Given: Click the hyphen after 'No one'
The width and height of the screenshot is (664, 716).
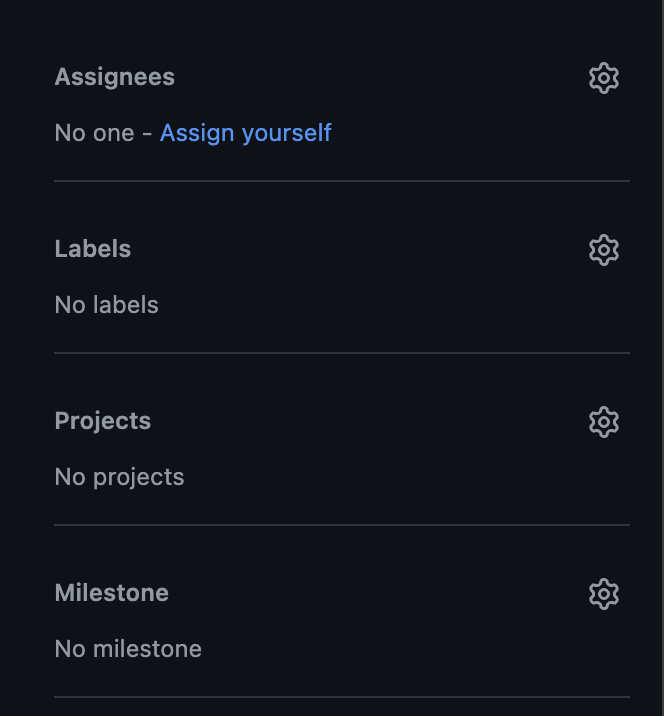Looking at the screenshot, I should [x=147, y=133].
